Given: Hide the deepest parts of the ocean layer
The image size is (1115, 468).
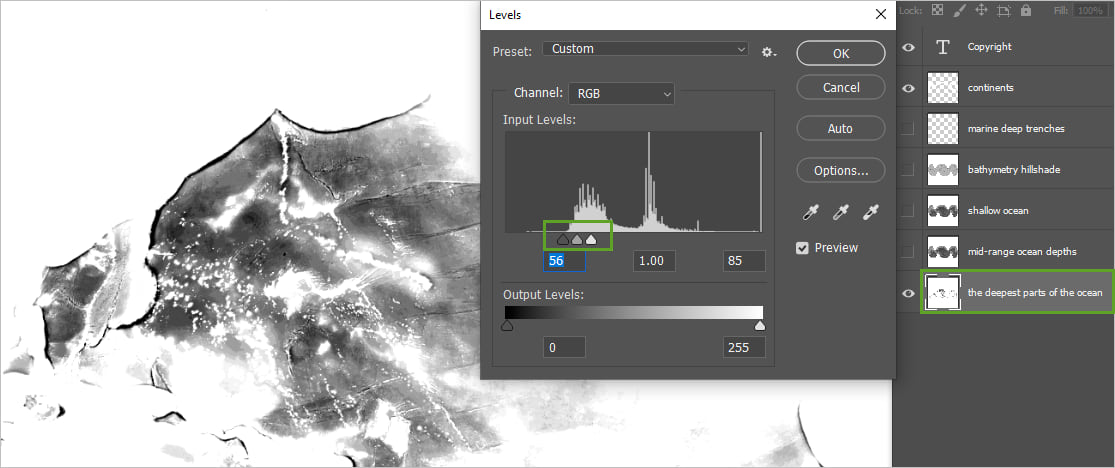Looking at the screenshot, I should pos(908,292).
